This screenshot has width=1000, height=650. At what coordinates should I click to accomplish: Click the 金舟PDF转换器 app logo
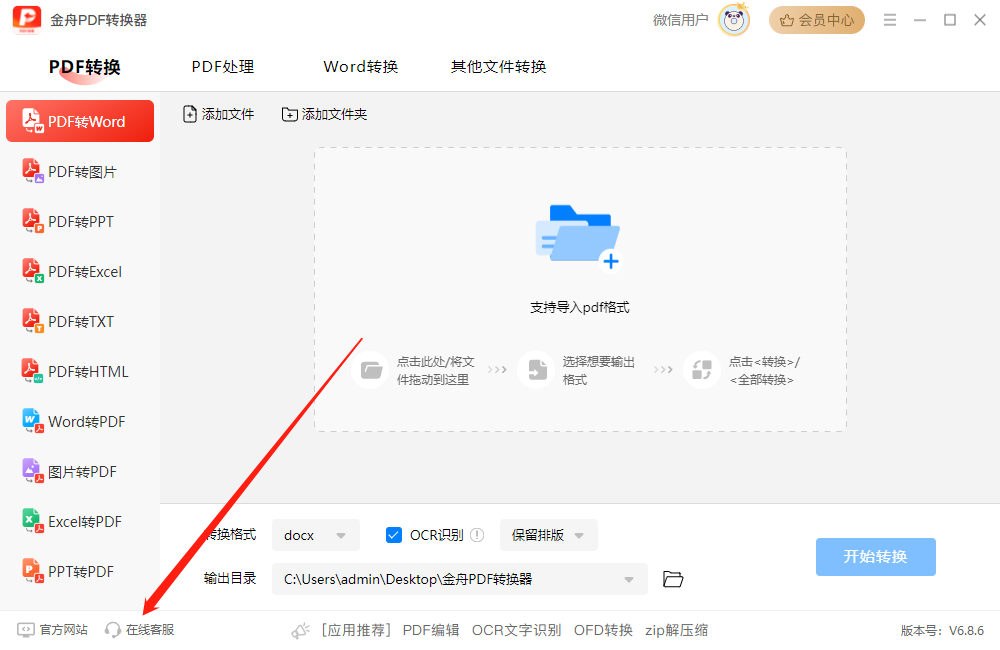click(x=27, y=20)
